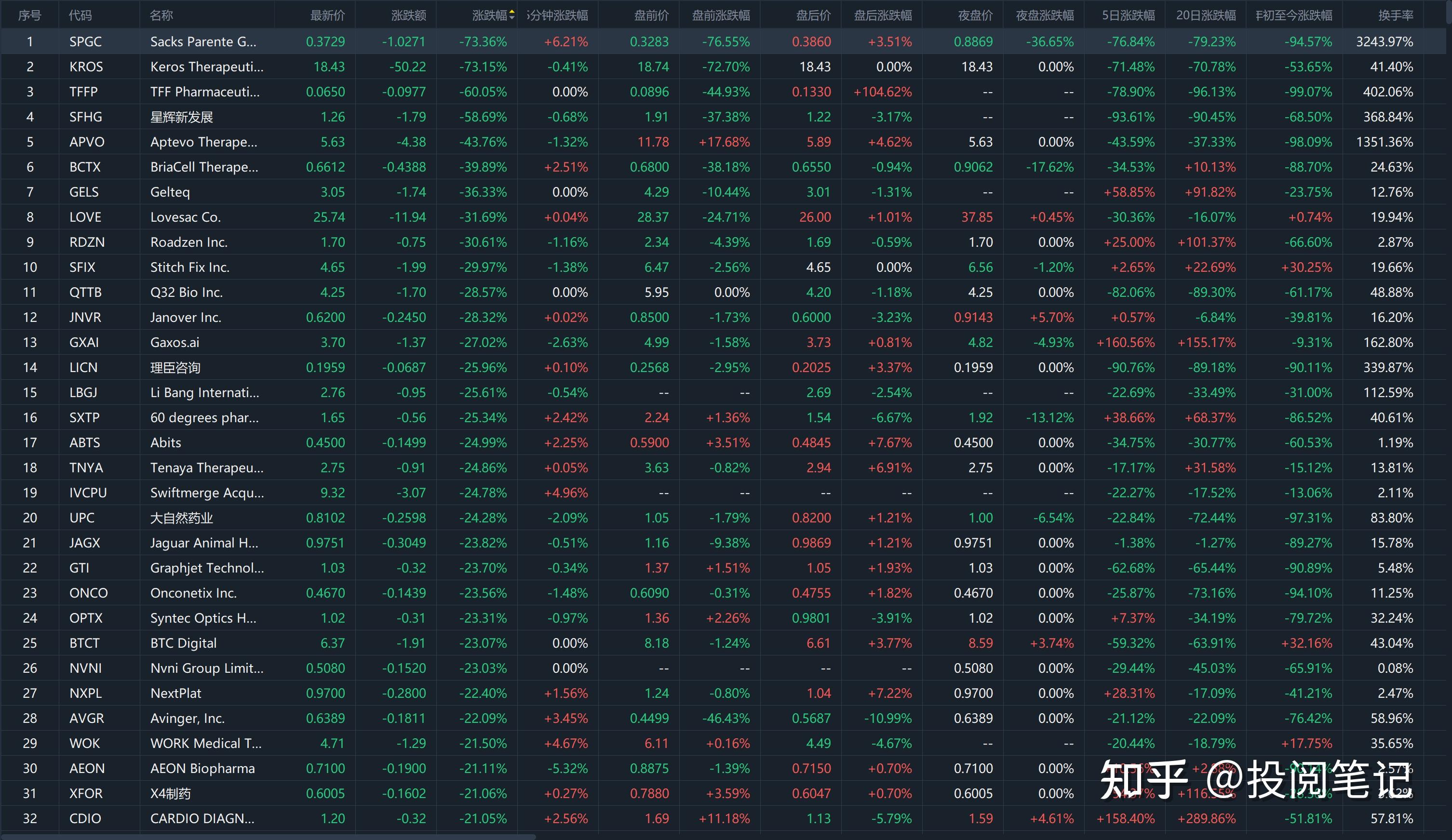Image resolution: width=1452 pixels, height=840 pixels.
Task: Select the SPGC ticker code
Action: (85, 41)
